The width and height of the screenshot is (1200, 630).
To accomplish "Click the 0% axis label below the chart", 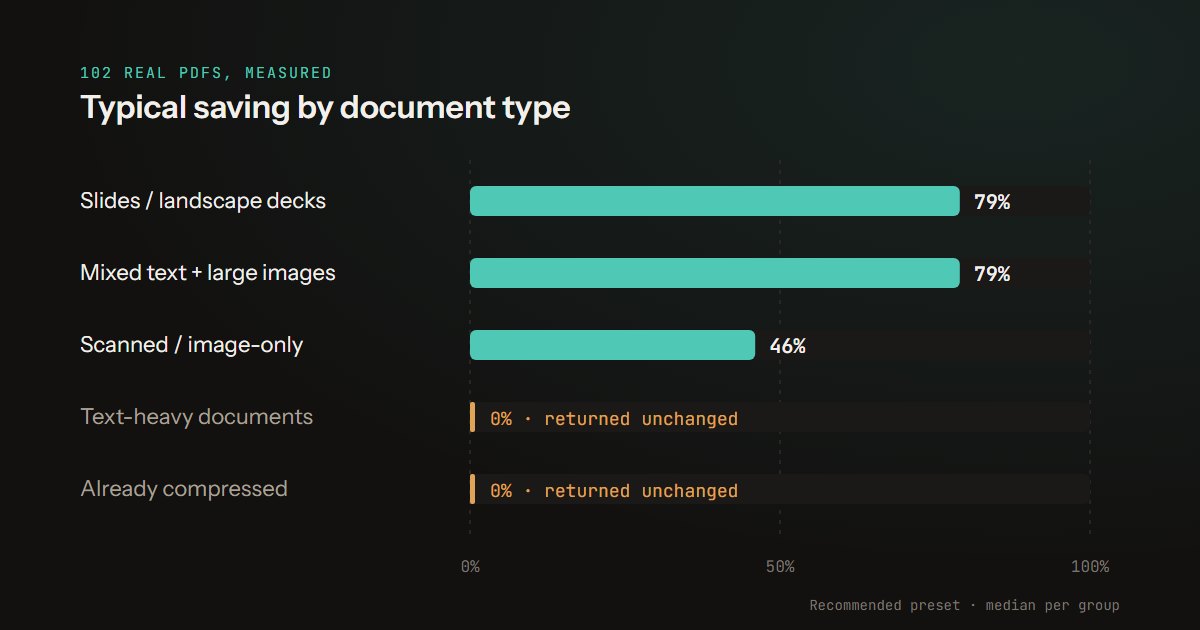I will (x=470, y=567).
